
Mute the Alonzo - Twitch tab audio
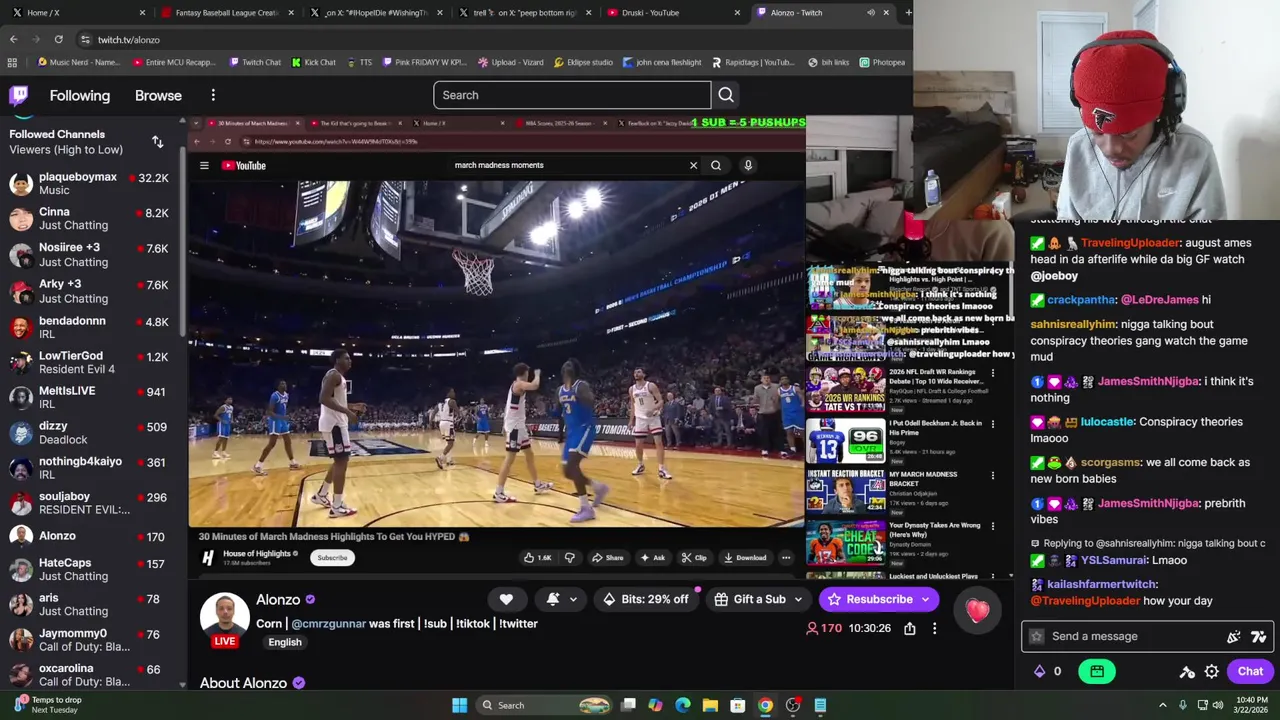871,13
